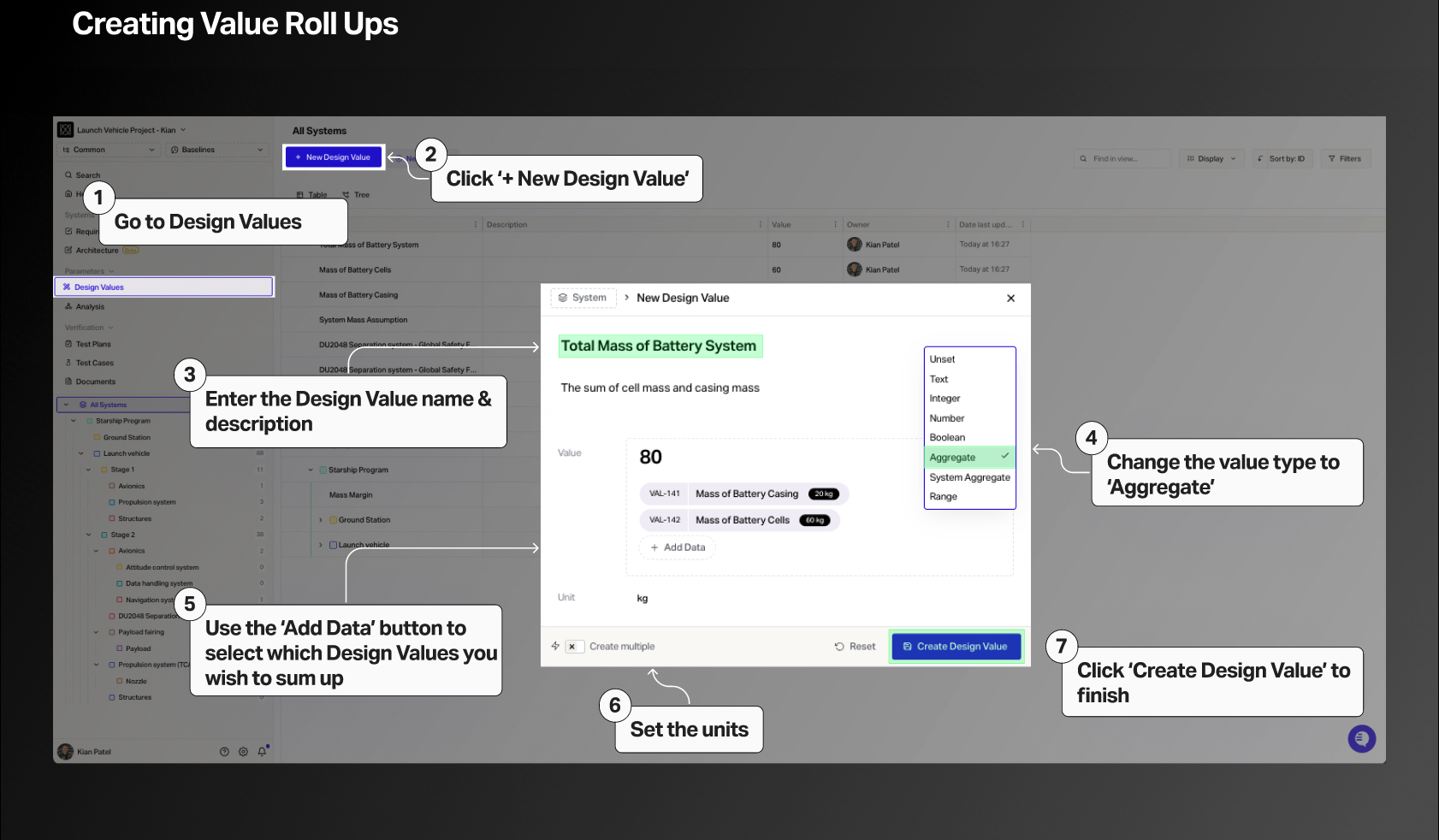Click the description 'The sum of cell mass and casing mass'
The image size is (1439, 840).
[x=660, y=387]
